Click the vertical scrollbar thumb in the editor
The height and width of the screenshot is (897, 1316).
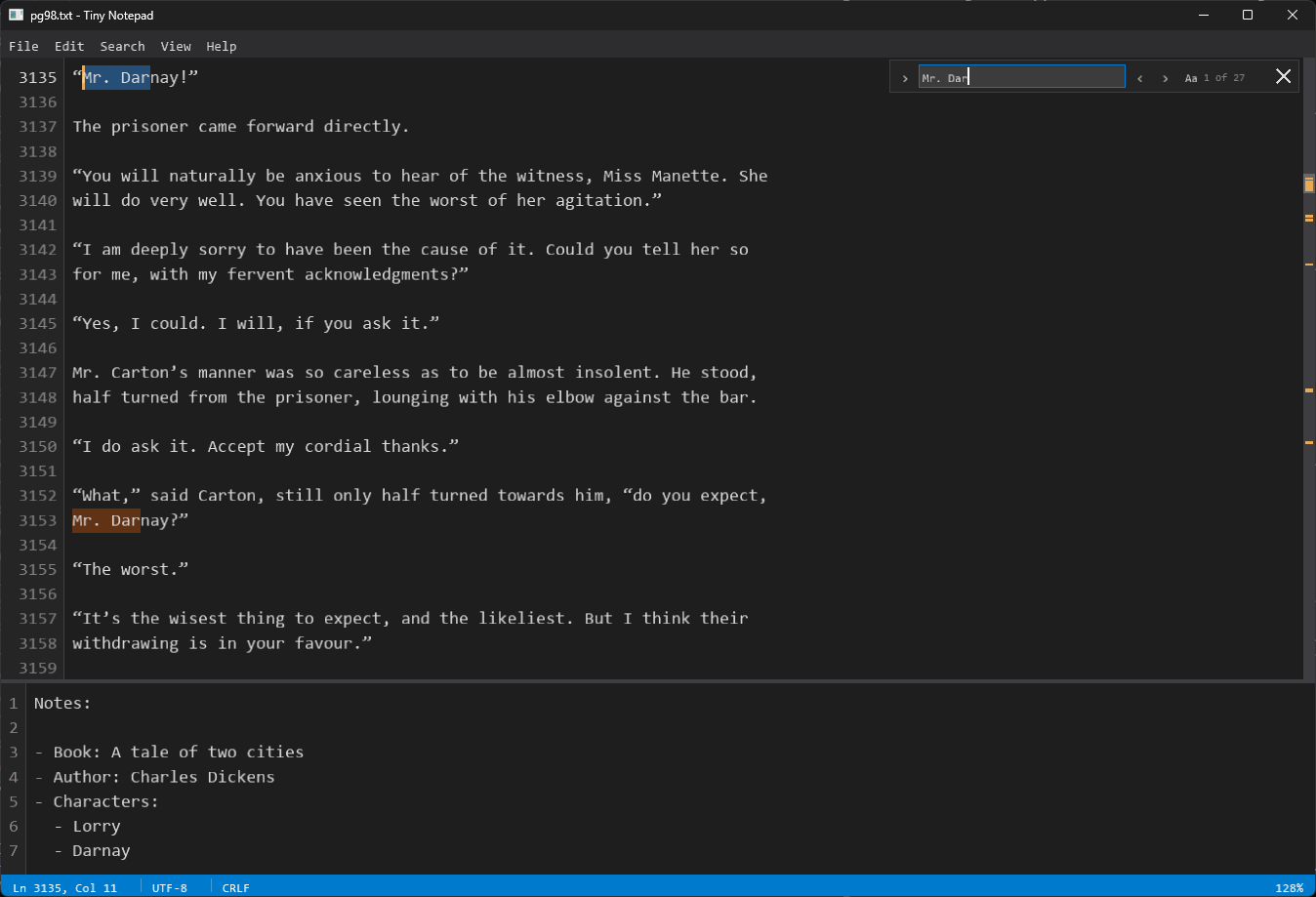1309,183
